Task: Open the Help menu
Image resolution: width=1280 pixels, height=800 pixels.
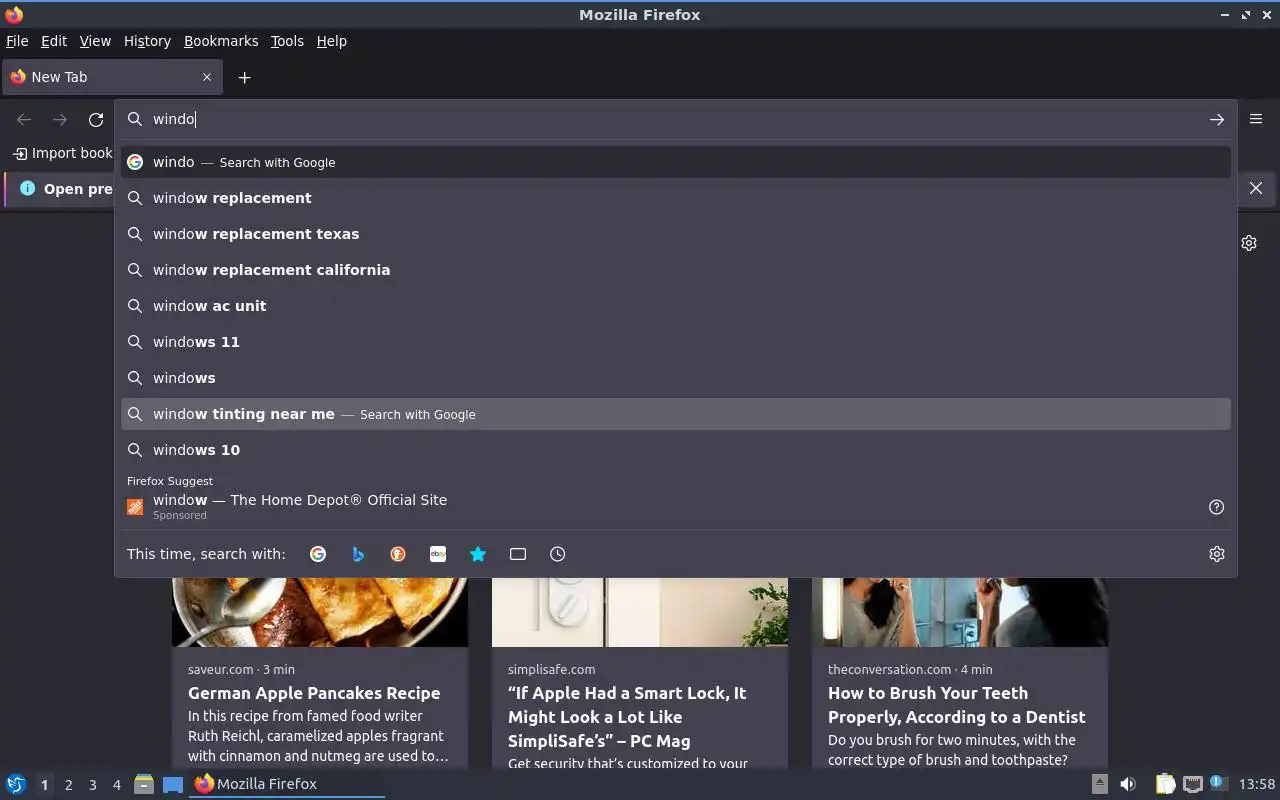Action: [x=331, y=41]
